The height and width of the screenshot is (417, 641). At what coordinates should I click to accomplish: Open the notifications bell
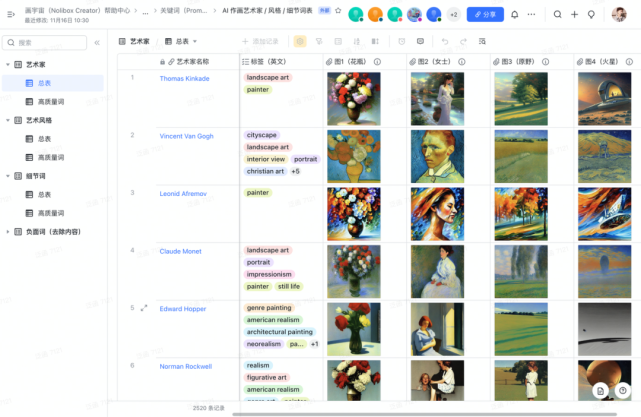pyautogui.click(x=515, y=14)
